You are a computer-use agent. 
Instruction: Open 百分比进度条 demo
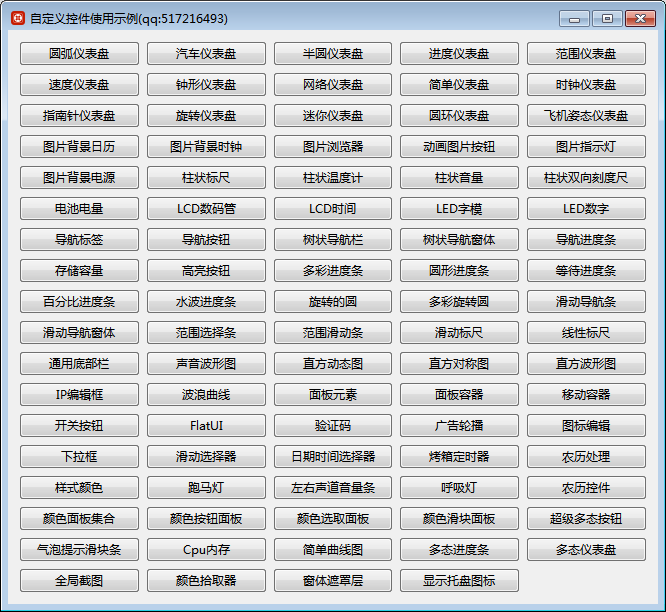click(x=79, y=302)
